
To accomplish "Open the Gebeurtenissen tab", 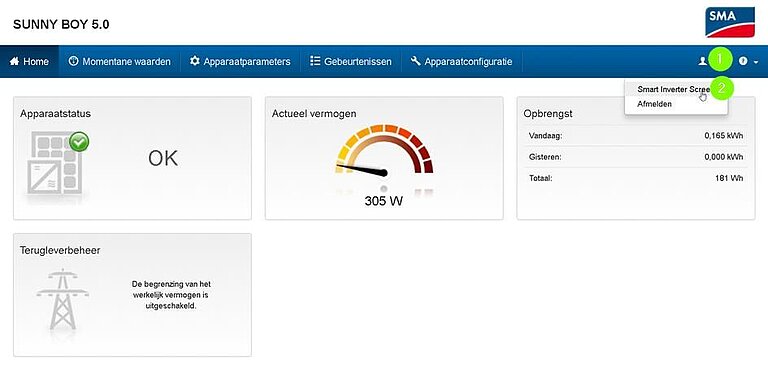I will click(351, 62).
